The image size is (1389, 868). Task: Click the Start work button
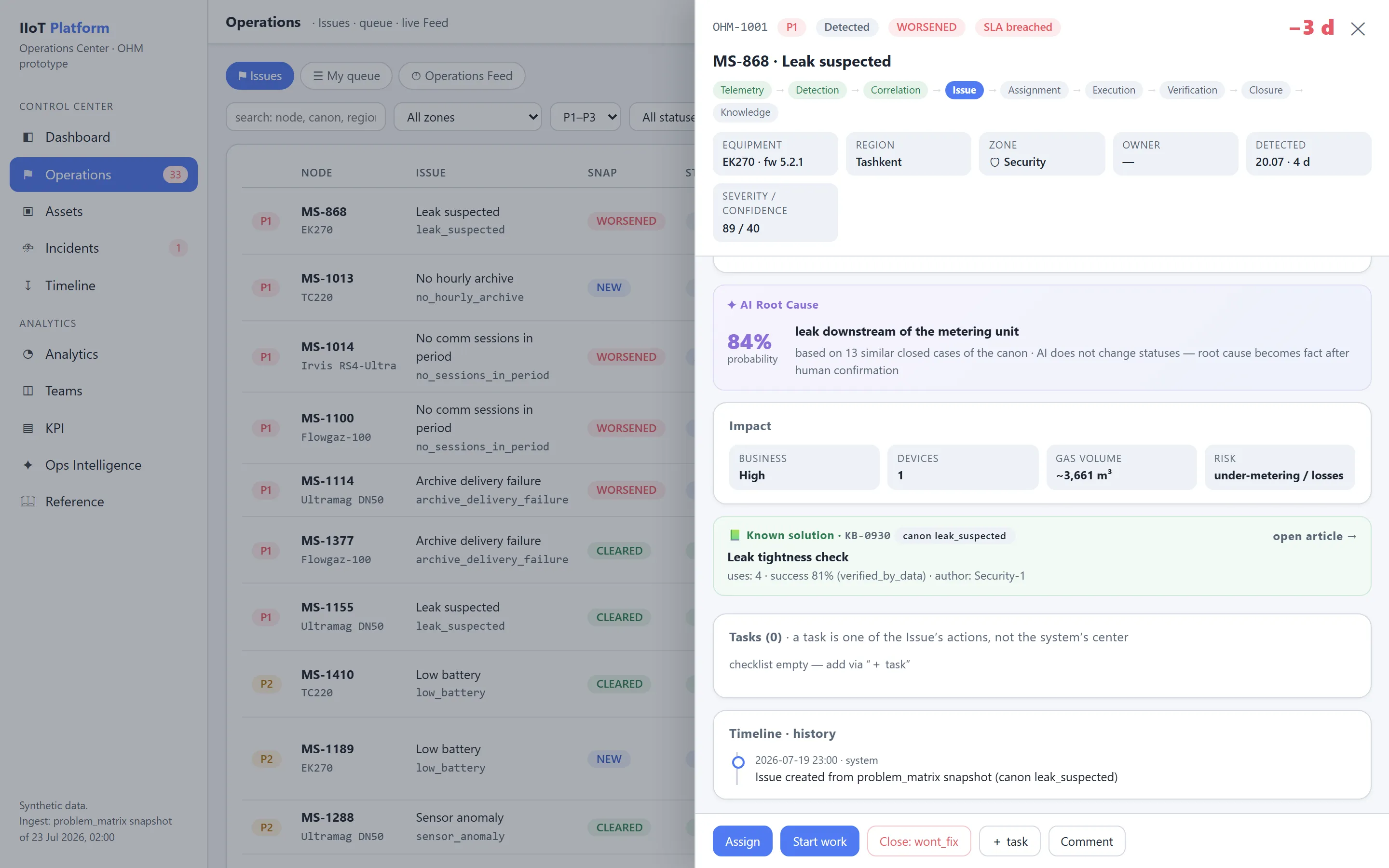click(819, 841)
